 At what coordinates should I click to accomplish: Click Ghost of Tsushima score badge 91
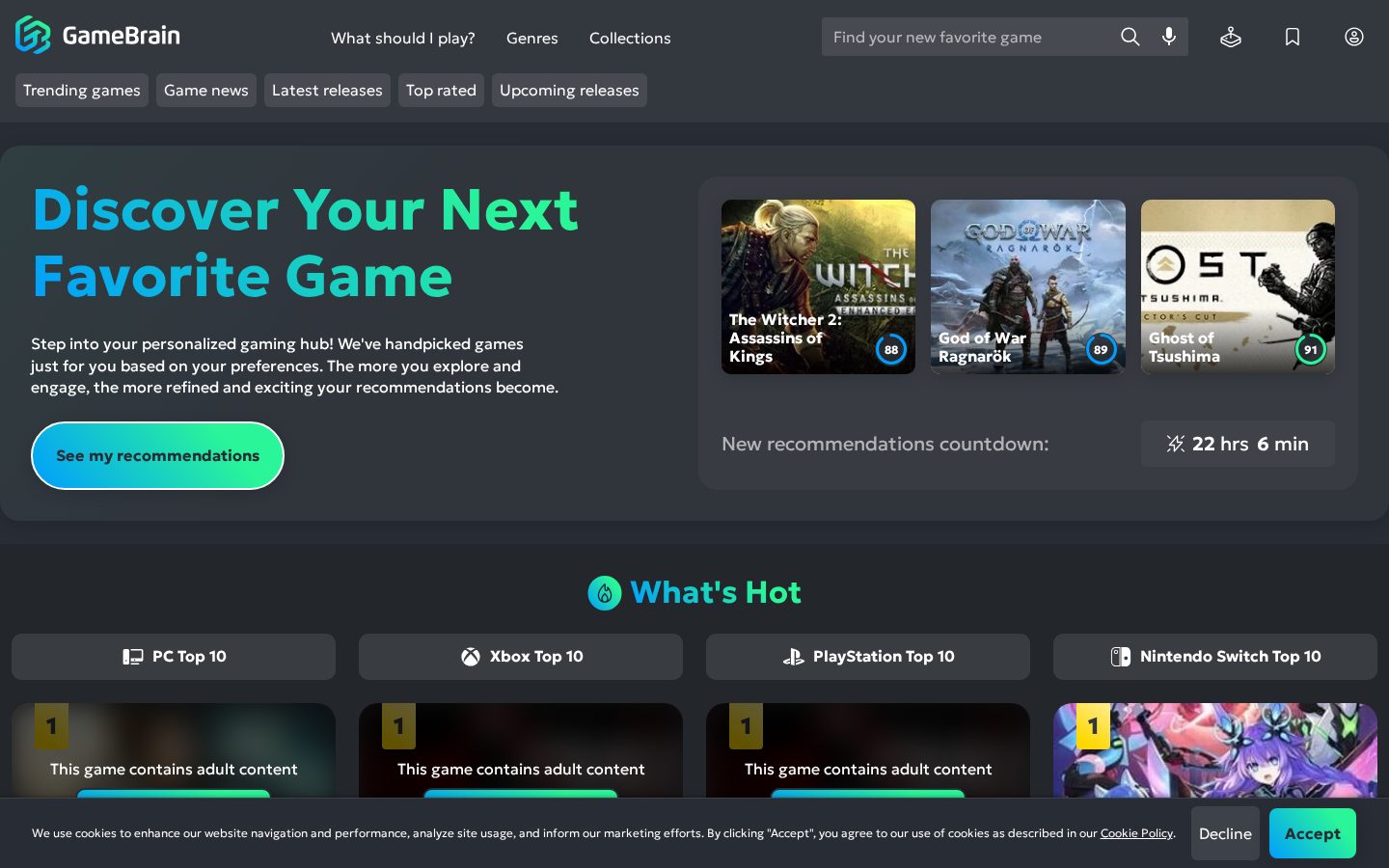(1310, 349)
